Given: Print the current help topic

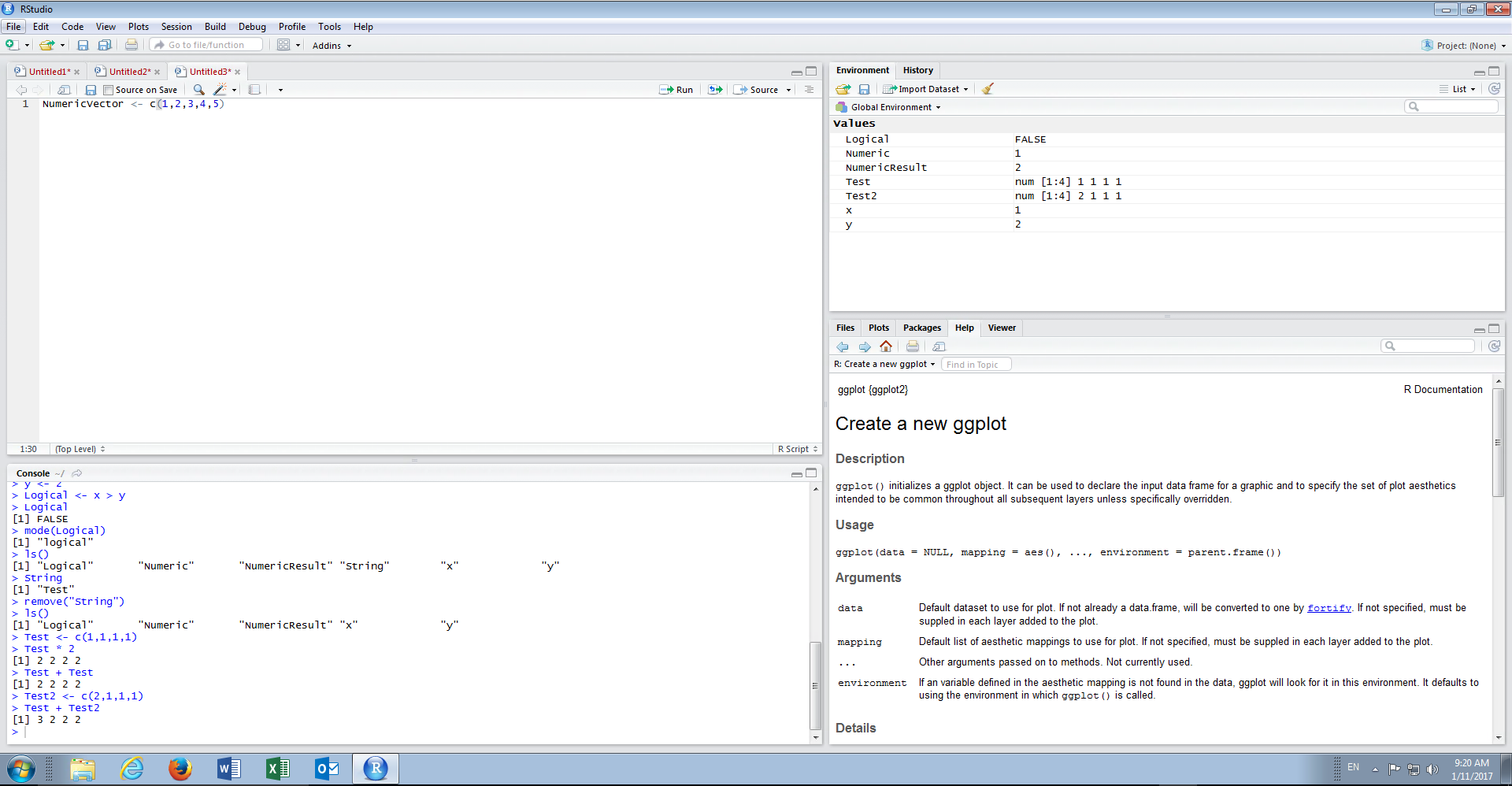Looking at the screenshot, I should [x=913, y=347].
